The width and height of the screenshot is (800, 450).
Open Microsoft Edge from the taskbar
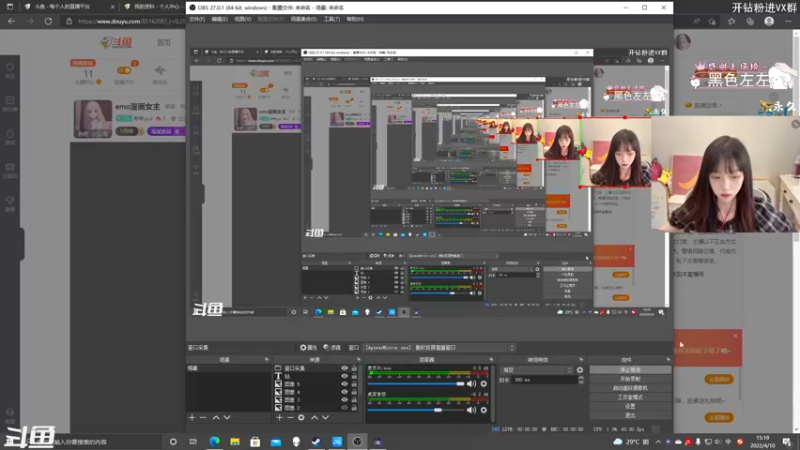click(x=214, y=441)
